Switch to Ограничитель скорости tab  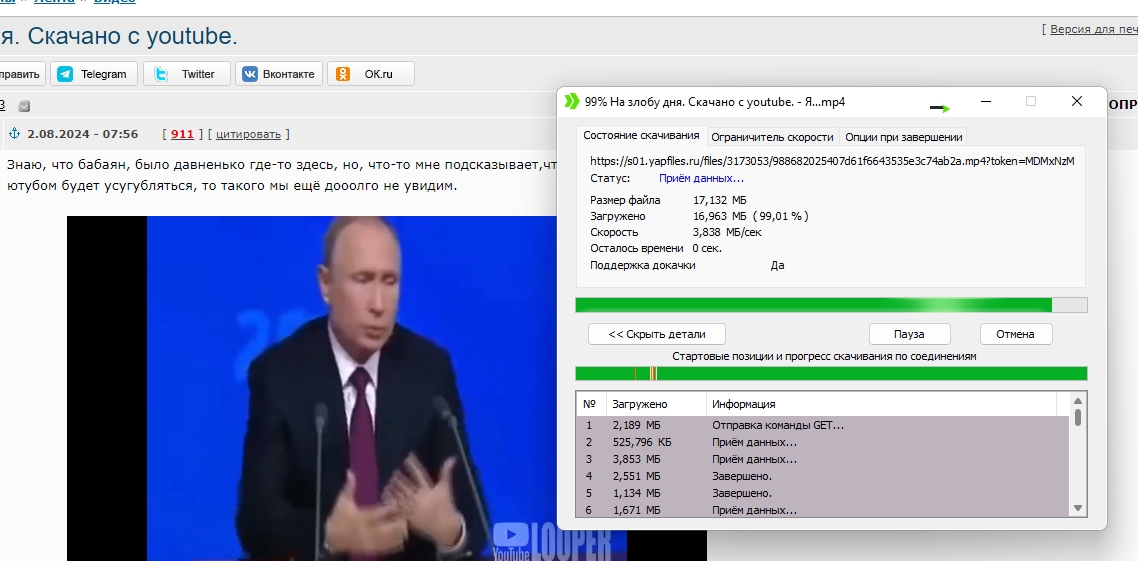(772, 136)
